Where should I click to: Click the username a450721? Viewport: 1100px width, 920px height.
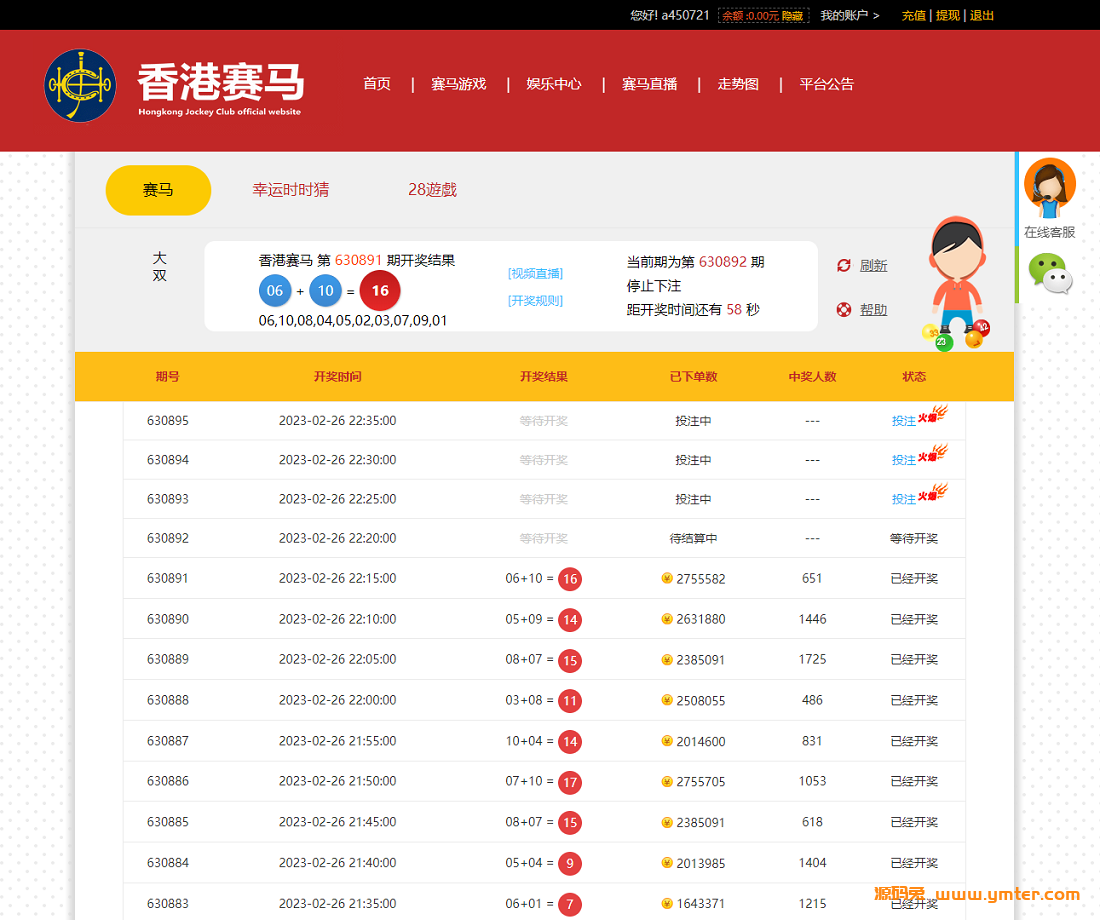pyautogui.click(x=685, y=15)
